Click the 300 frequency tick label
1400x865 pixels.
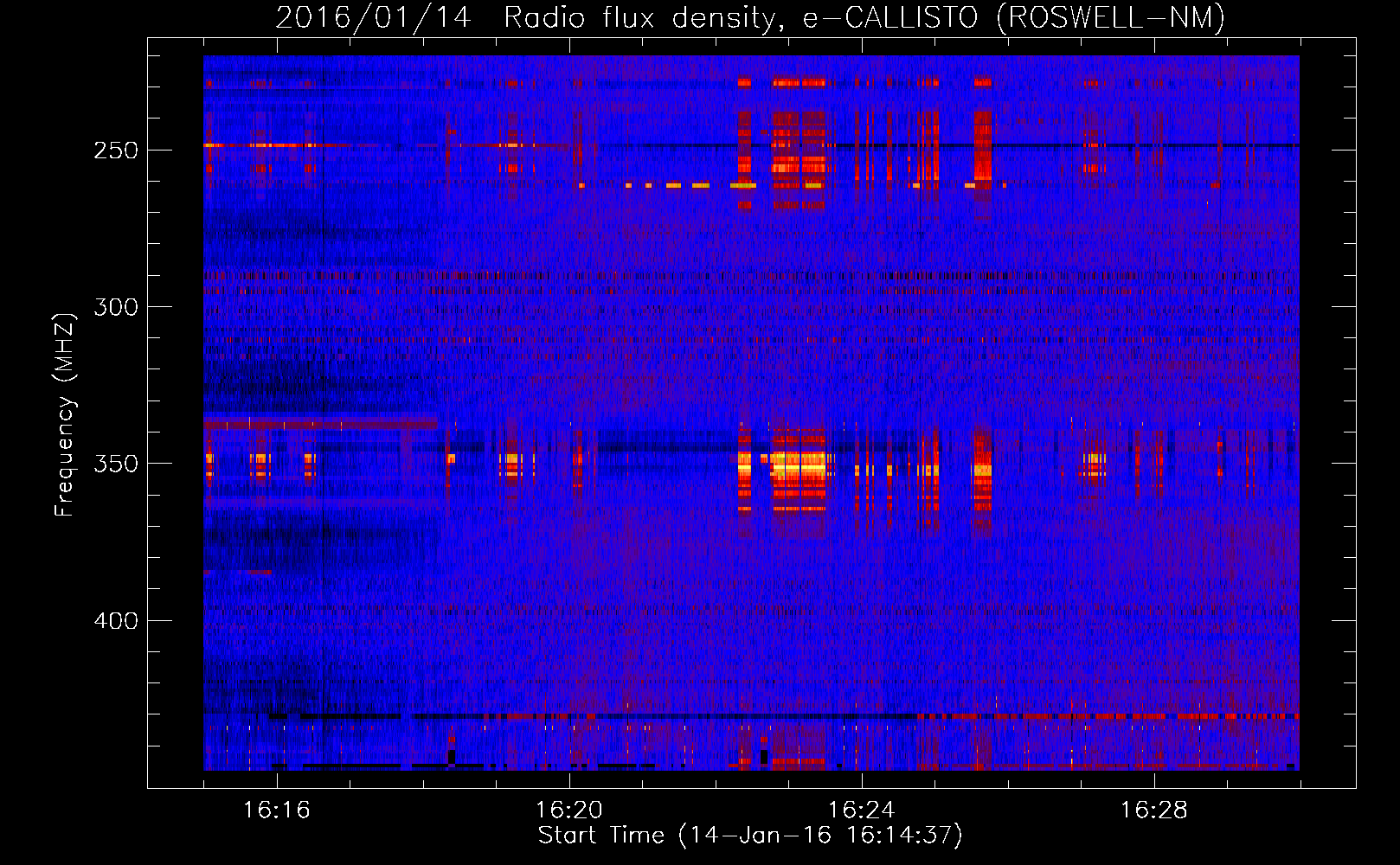pos(115,306)
